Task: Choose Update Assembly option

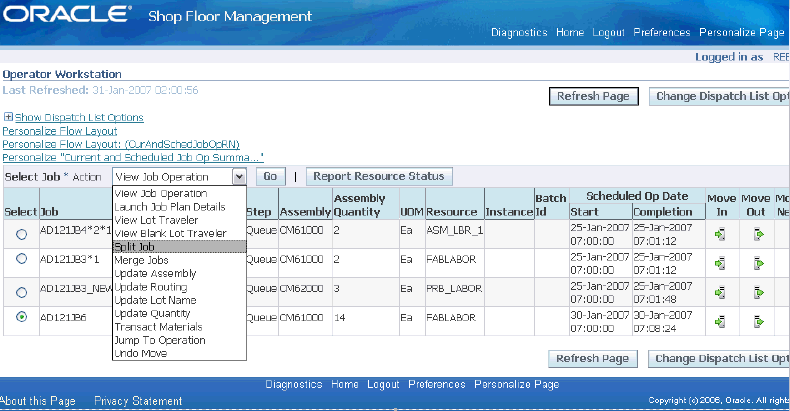Action: tap(179, 273)
